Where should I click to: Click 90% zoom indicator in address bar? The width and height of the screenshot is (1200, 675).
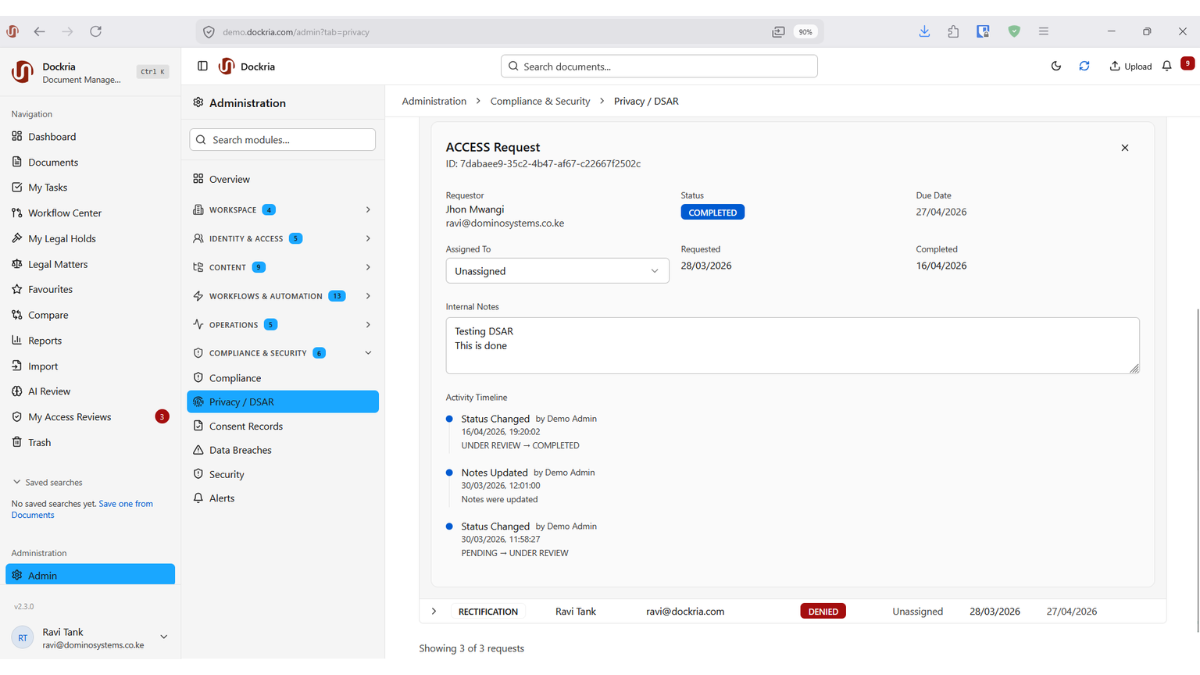[805, 32]
